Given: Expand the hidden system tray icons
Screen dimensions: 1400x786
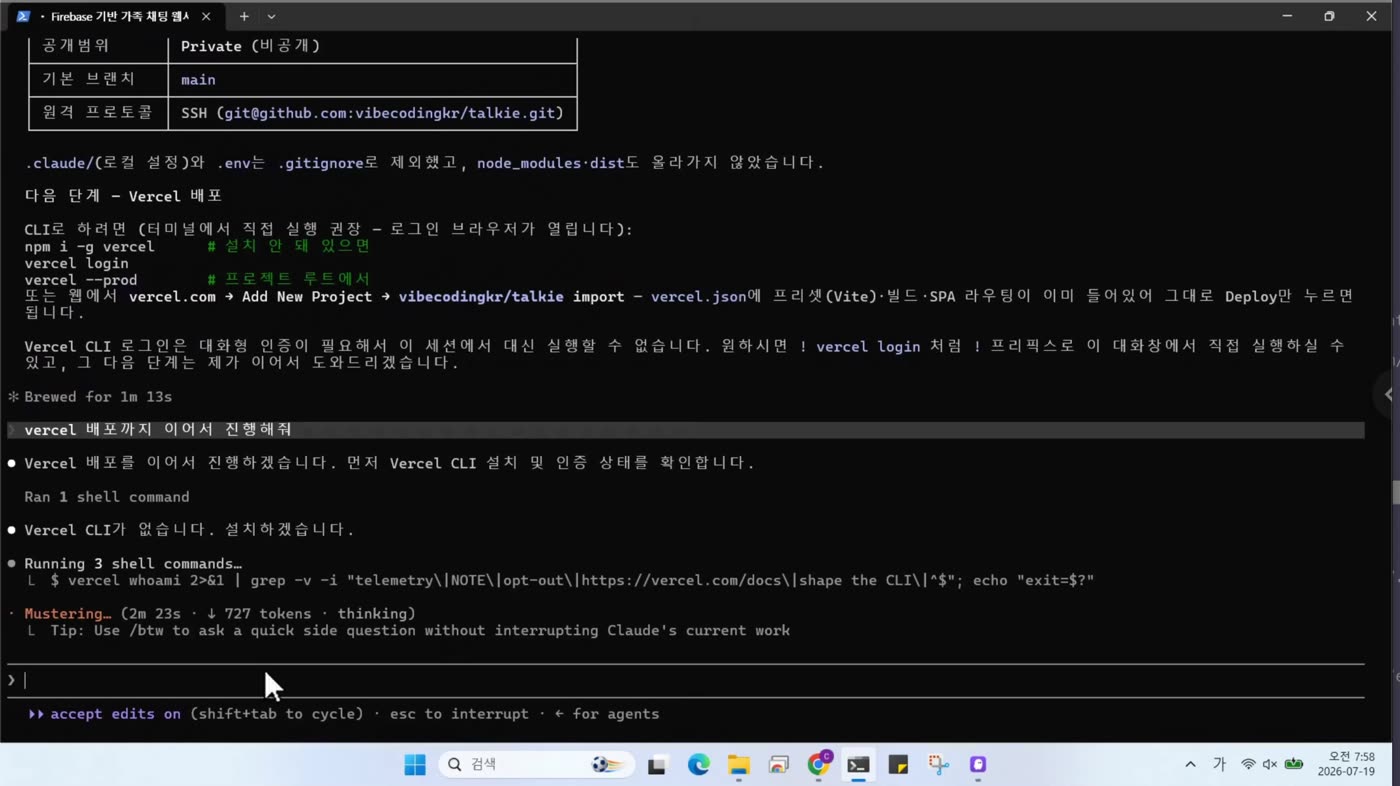Looking at the screenshot, I should tap(1190, 765).
